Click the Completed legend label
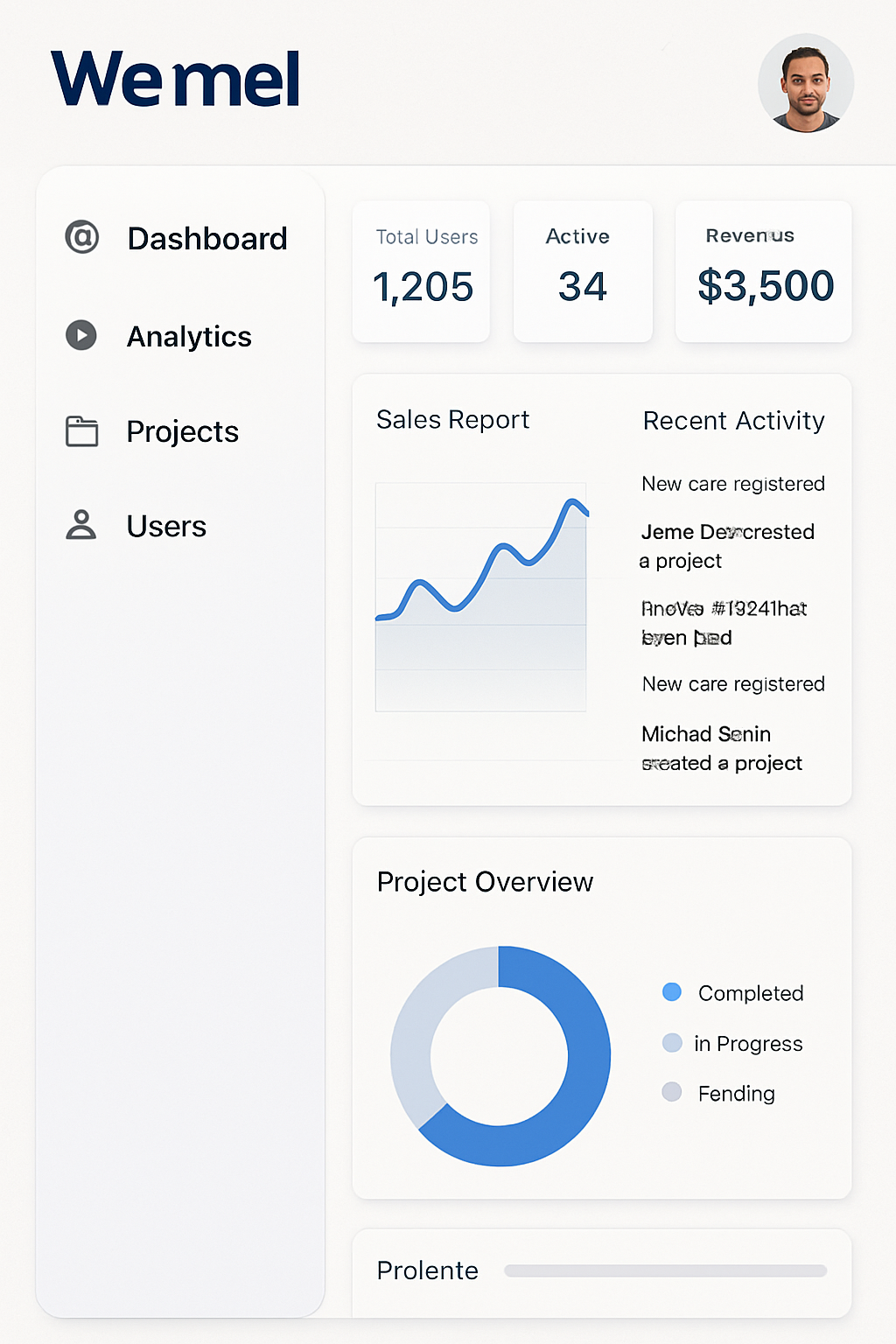This screenshot has width=896, height=1344. coord(751,993)
